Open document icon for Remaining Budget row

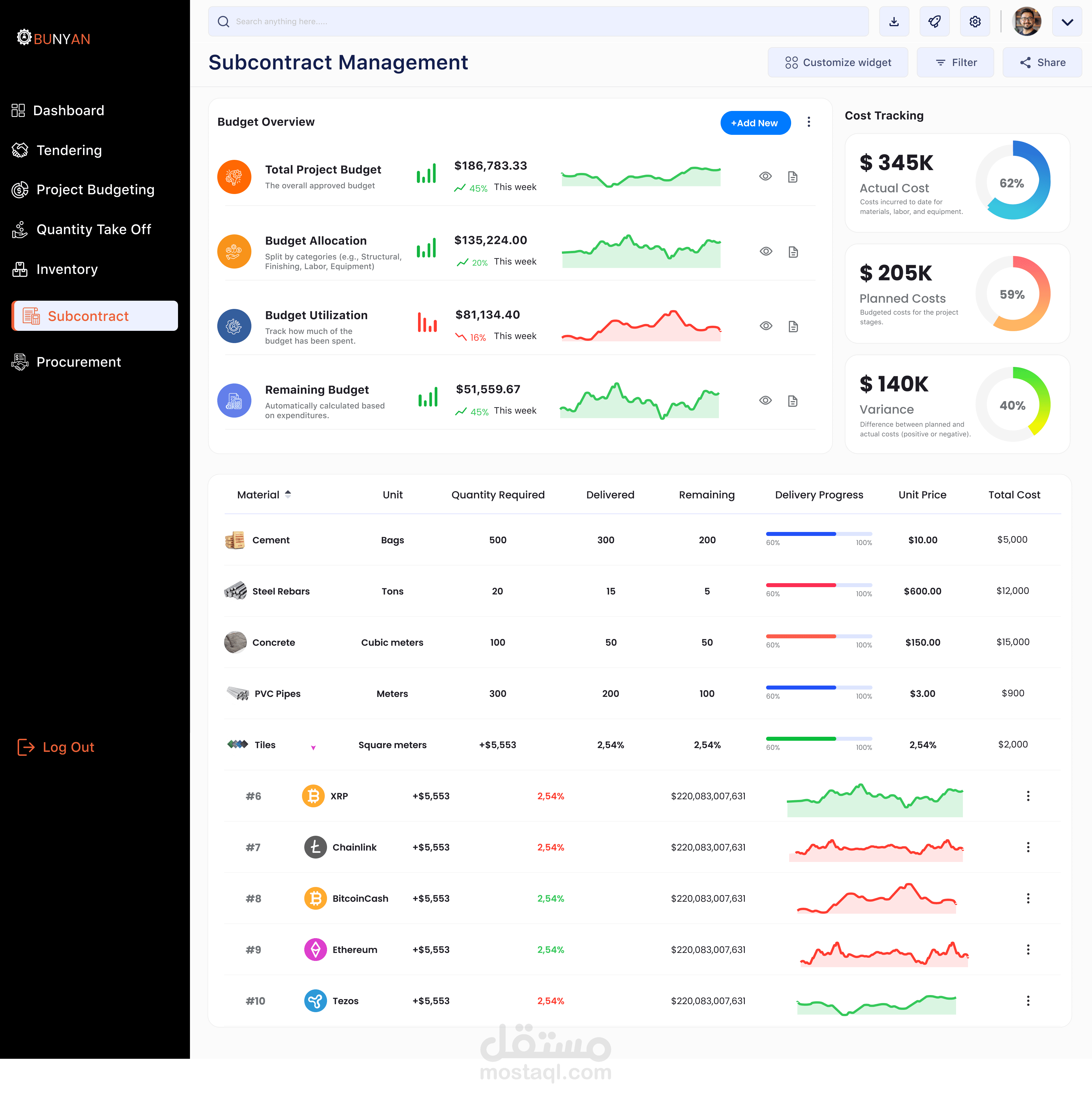tap(793, 401)
